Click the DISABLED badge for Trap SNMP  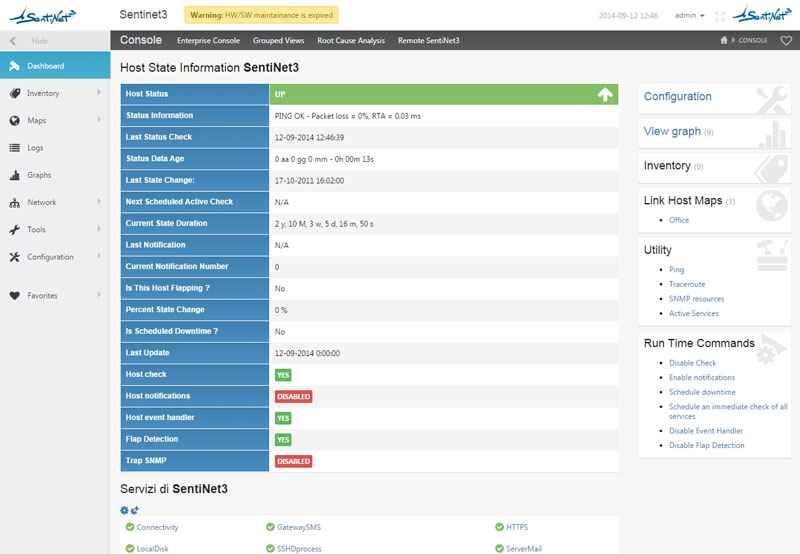293,461
